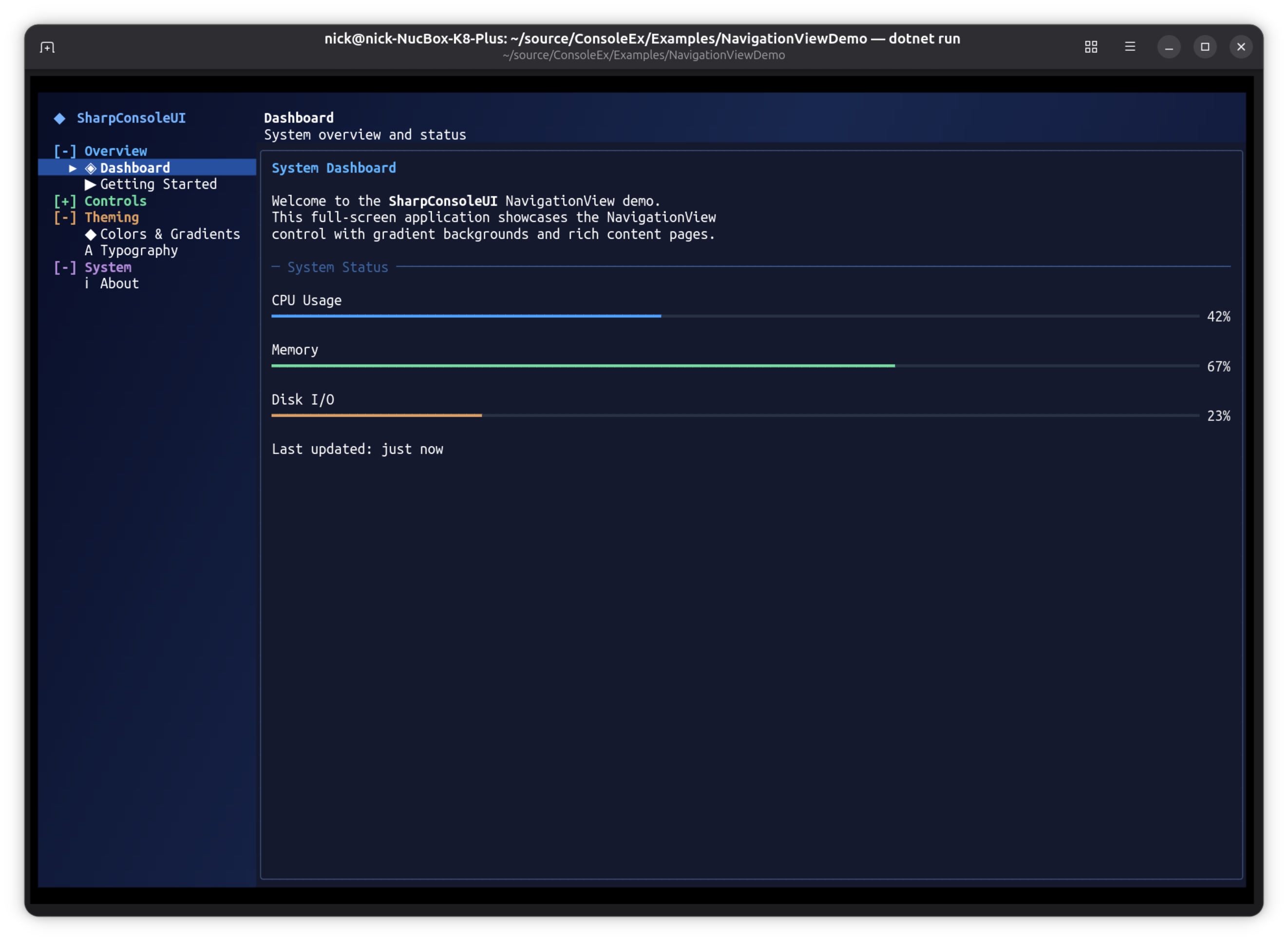1288x941 pixels.
Task: Select the Getting Started navigation item
Action: click(158, 184)
